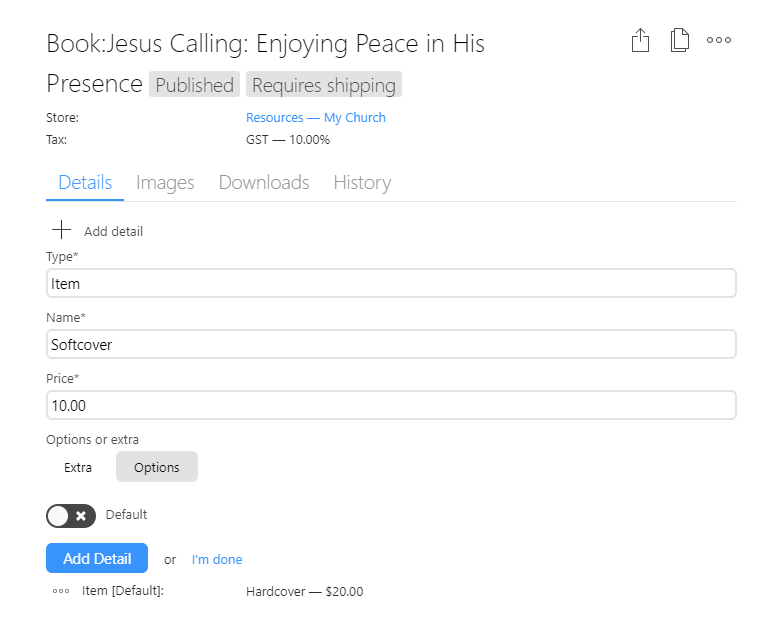Toggle the Default switch
The image size is (783, 643).
click(x=71, y=516)
